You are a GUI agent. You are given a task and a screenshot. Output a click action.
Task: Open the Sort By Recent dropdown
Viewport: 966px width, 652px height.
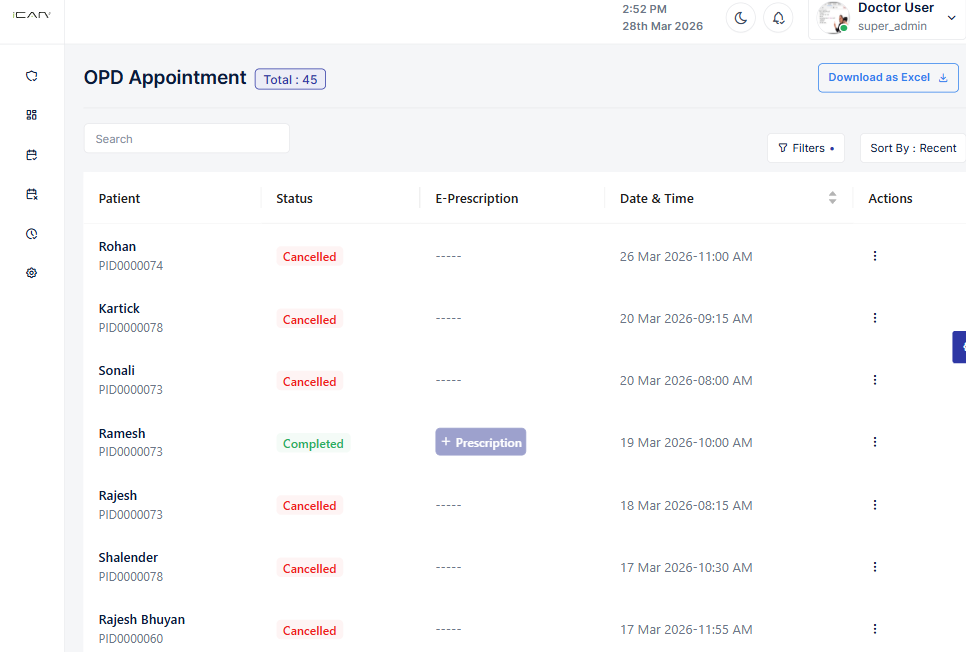(912, 148)
